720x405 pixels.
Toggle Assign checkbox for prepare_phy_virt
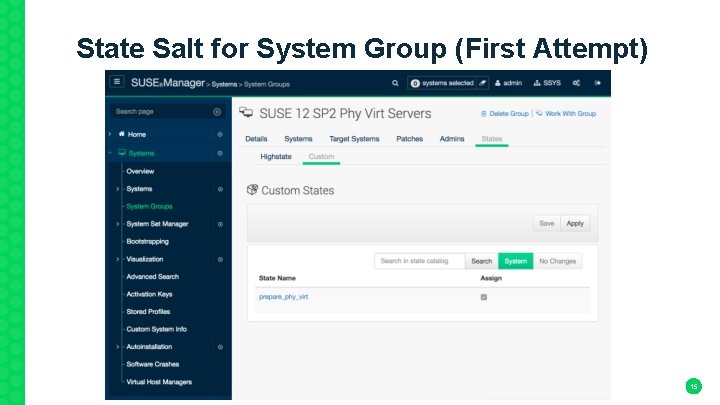[484, 297]
